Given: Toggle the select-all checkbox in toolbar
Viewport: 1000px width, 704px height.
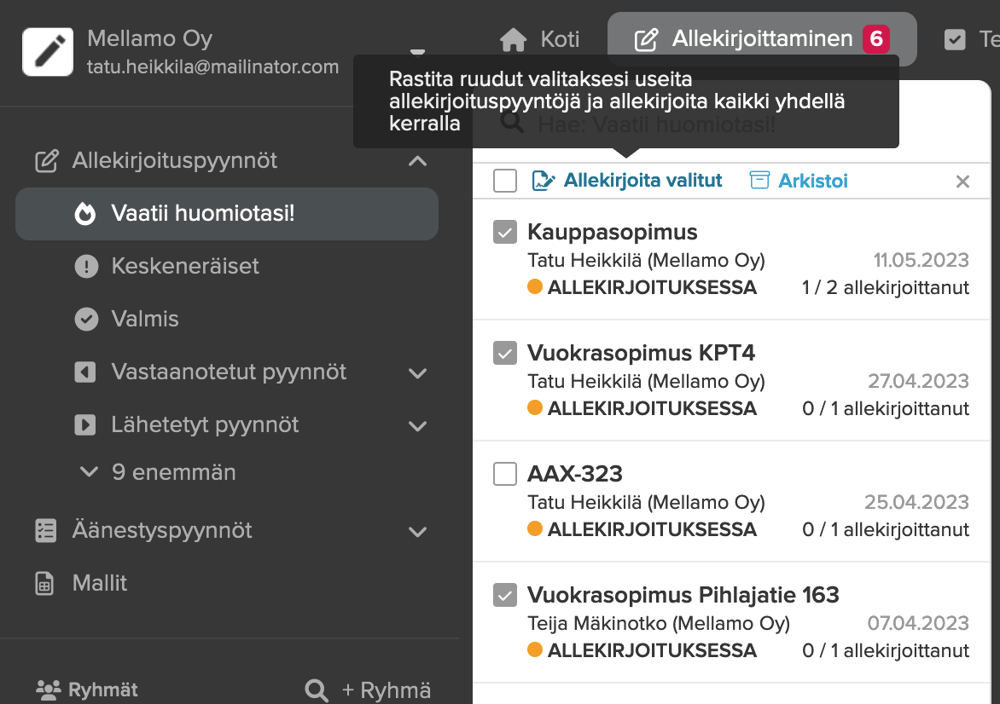Looking at the screenshot, I should point(505,180).
